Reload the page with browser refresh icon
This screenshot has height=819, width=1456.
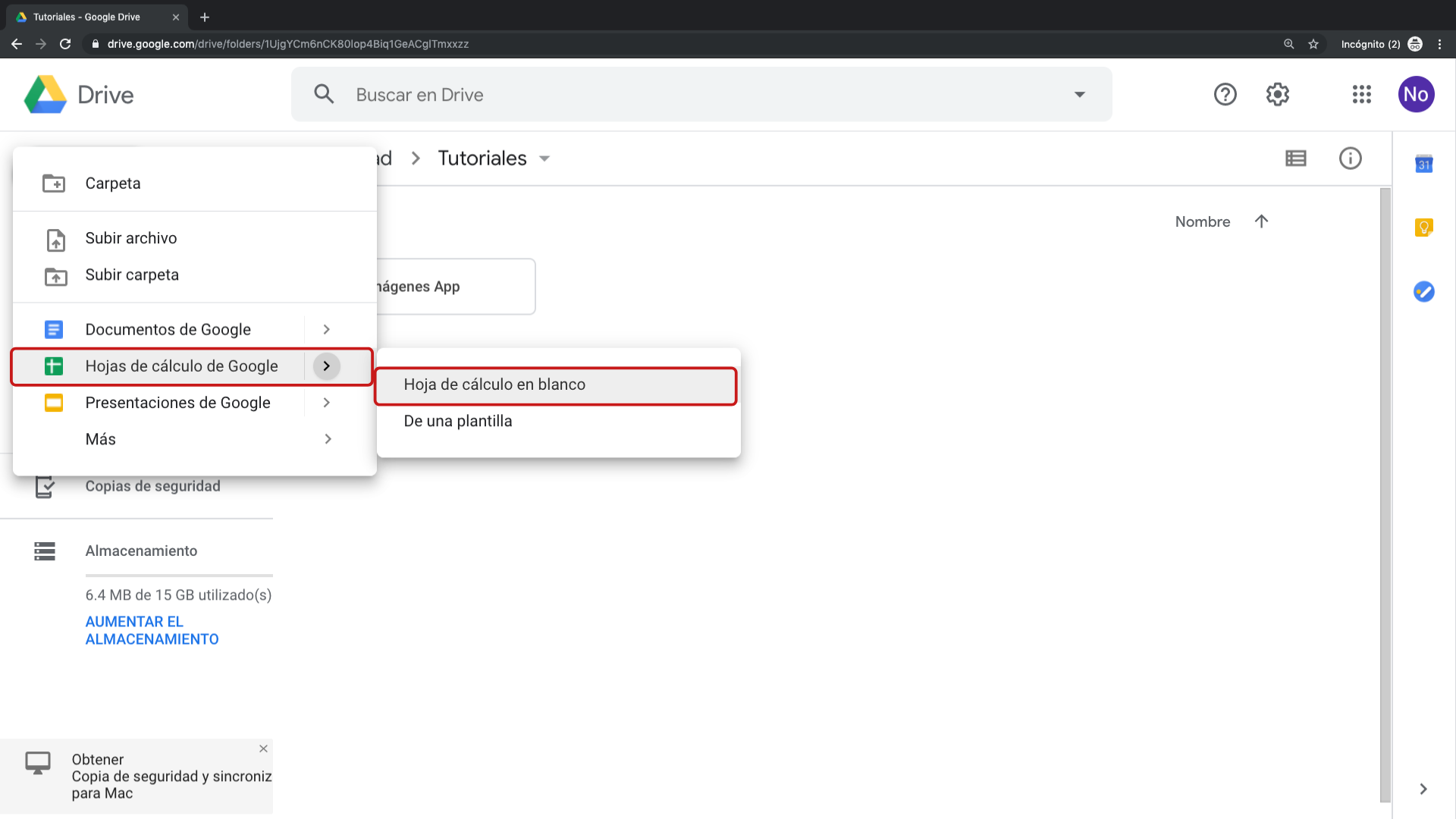tap(65, 44)
